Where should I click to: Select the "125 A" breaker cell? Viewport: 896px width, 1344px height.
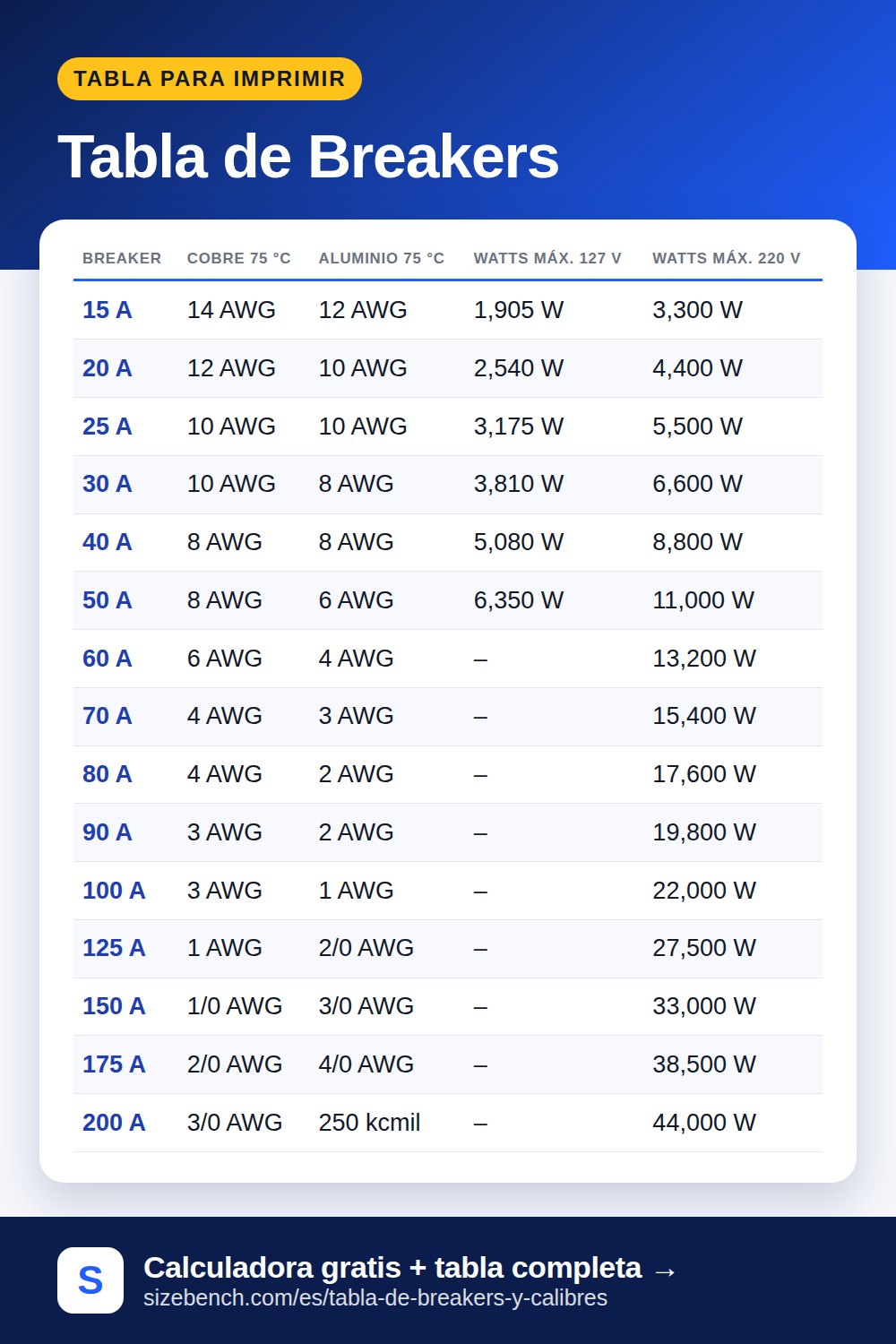coord(114,948)
